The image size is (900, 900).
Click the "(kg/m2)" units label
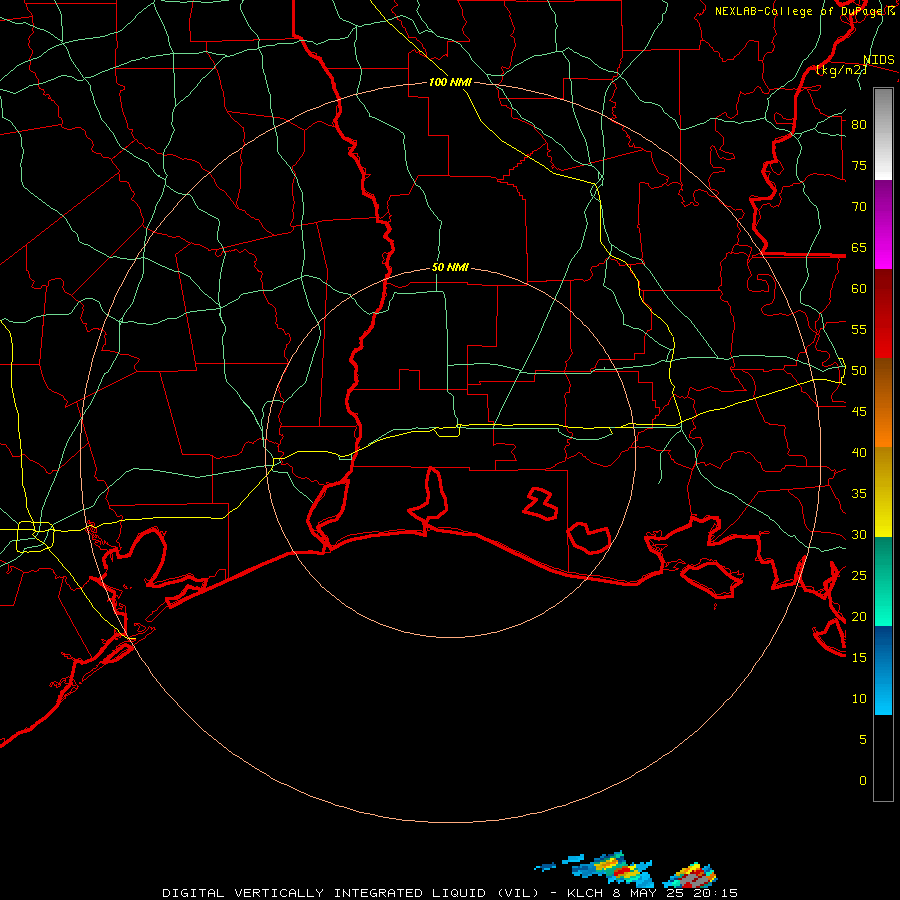(841, 70)
